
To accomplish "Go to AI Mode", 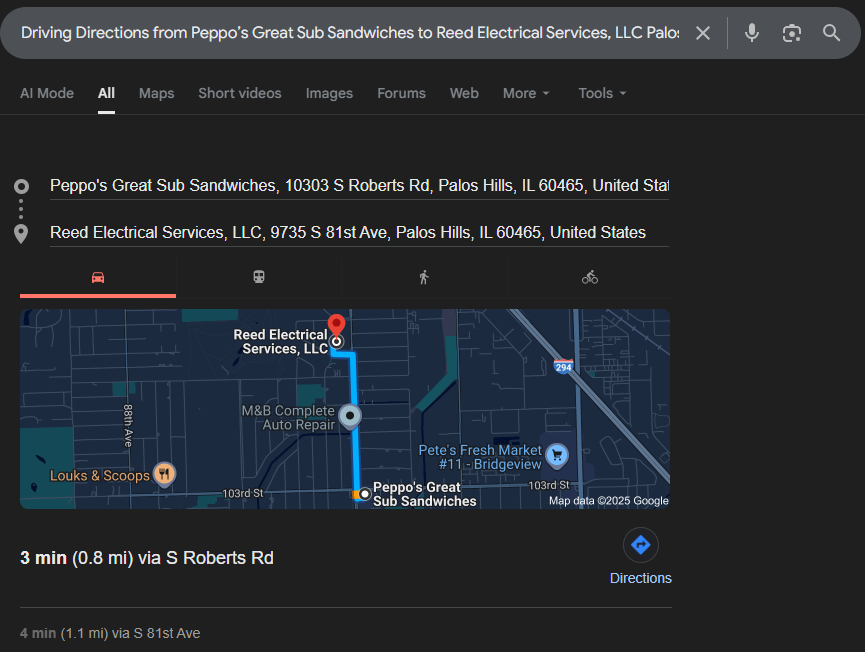I will pyautogui.click(x=47, y=93).
